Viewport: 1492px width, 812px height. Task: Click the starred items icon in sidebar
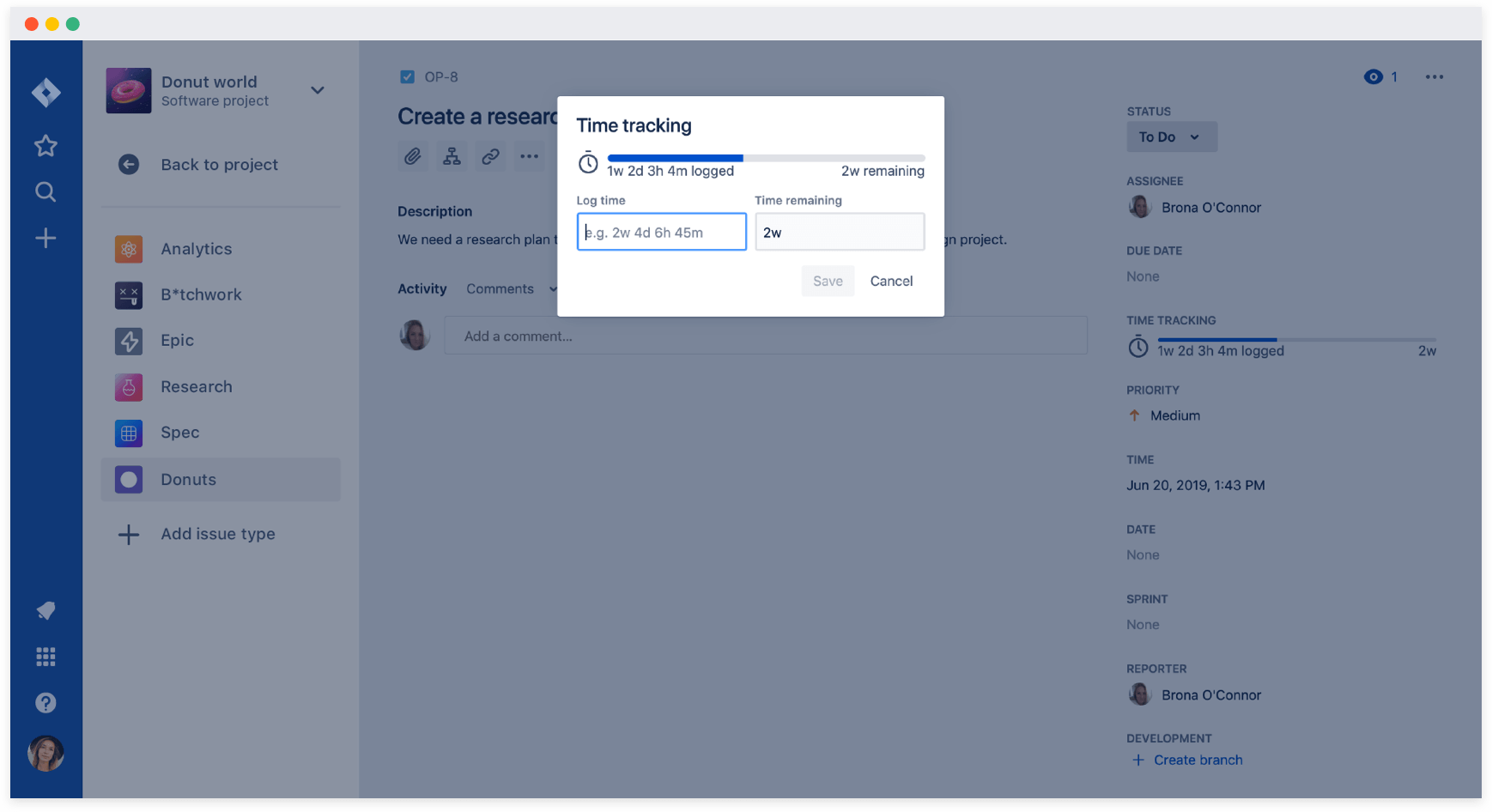pyautogui.click(x=45, y=145)
